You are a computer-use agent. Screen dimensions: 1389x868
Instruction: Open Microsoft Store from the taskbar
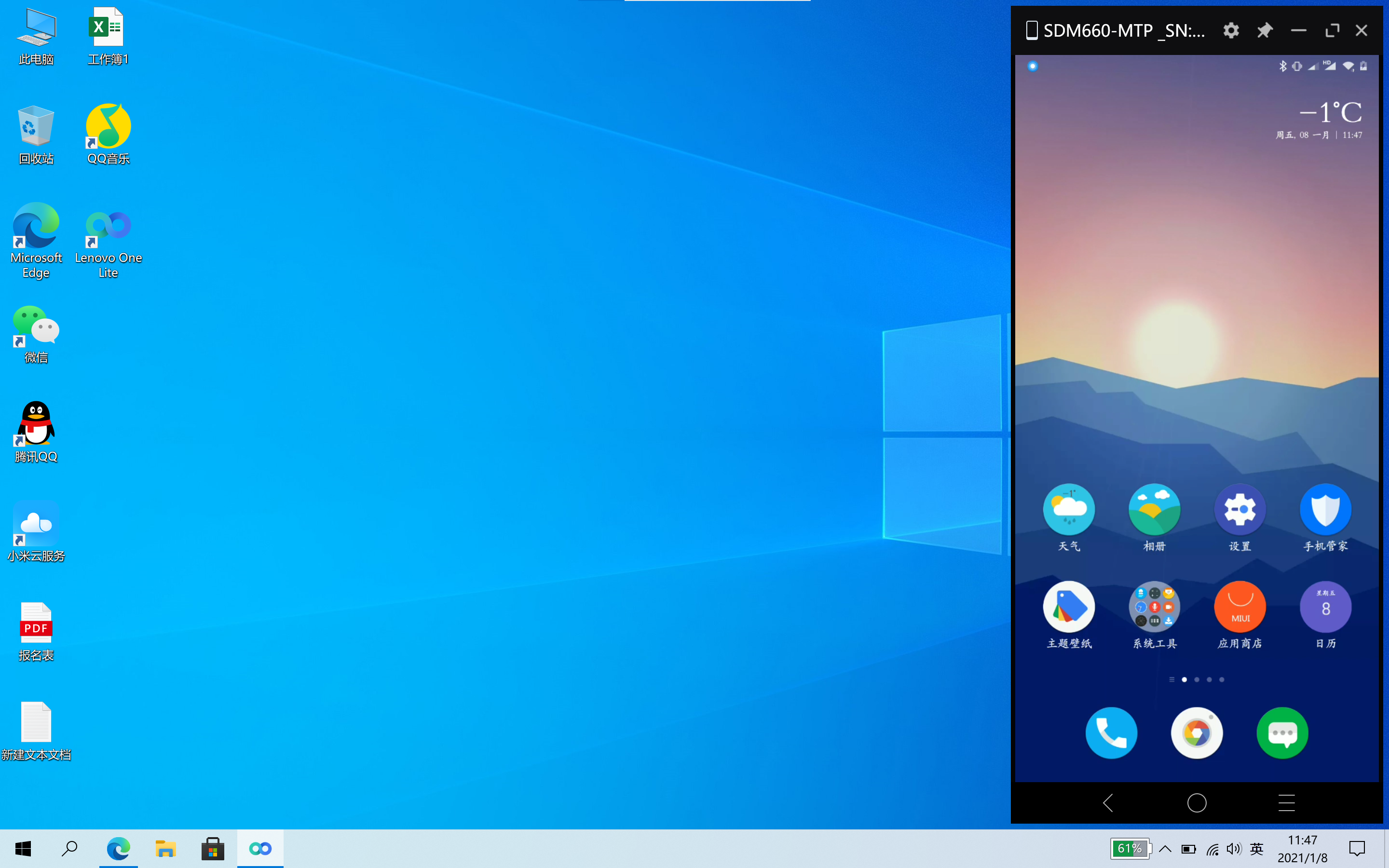pyautogui.click(x=212, y=849)
